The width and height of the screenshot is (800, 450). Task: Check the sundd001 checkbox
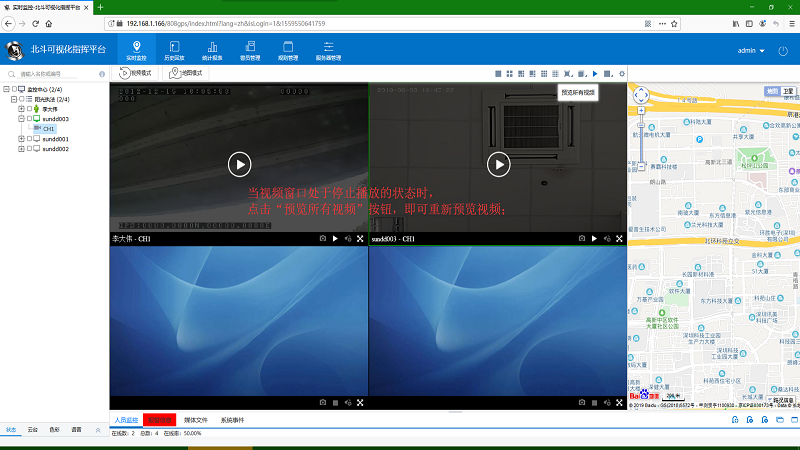[30, 139]
